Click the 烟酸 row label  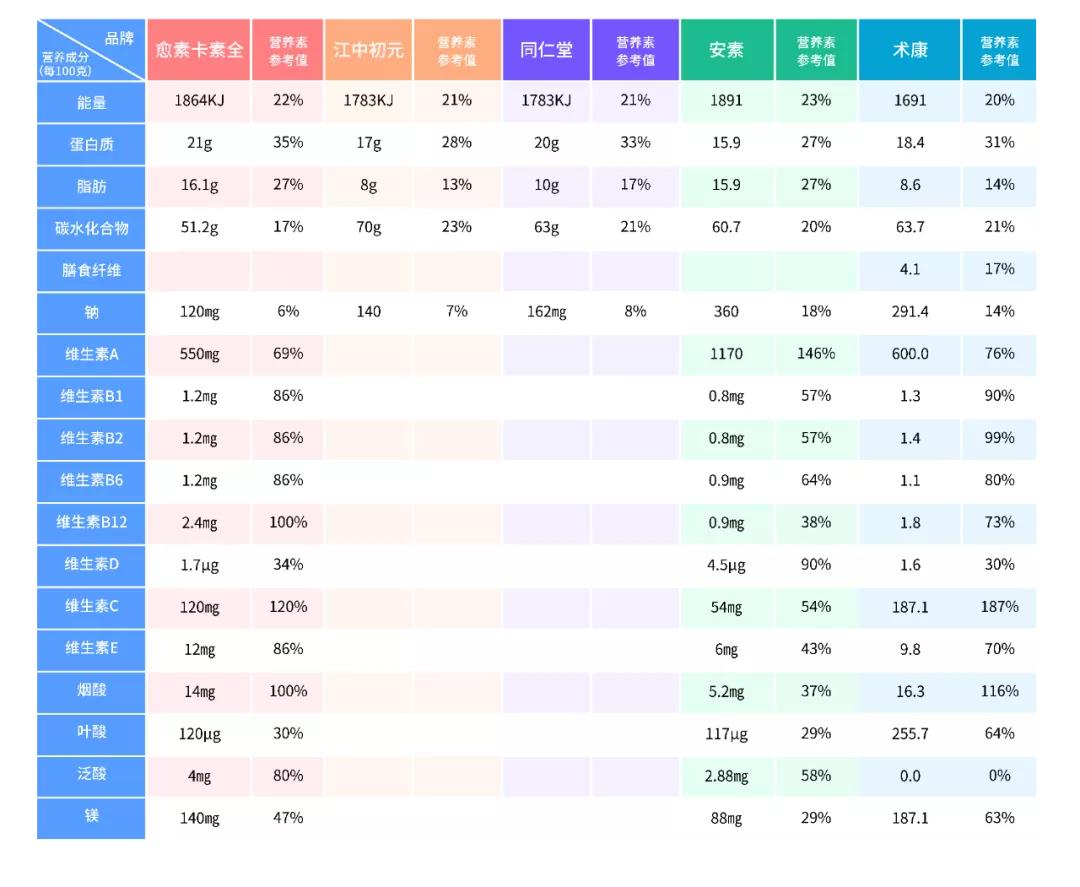[x=91, y=690]
